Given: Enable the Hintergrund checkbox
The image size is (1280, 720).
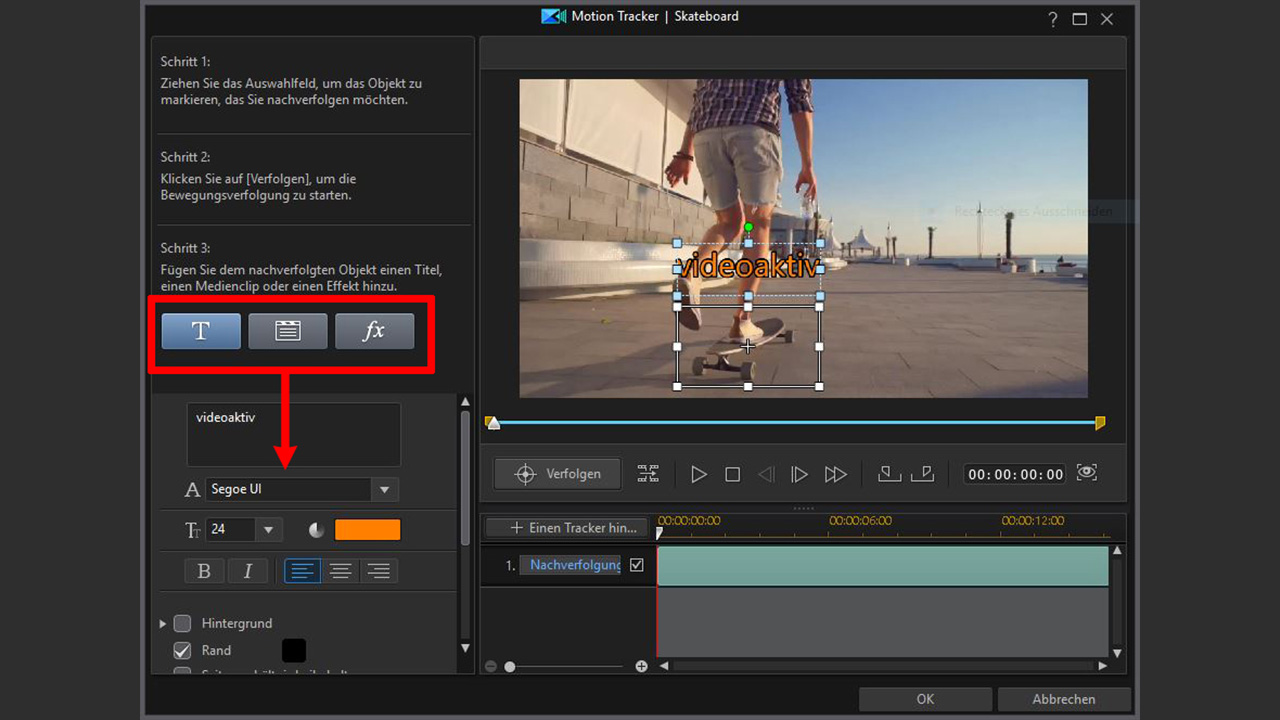Looking at the screenshot, I should click(182, 623).
